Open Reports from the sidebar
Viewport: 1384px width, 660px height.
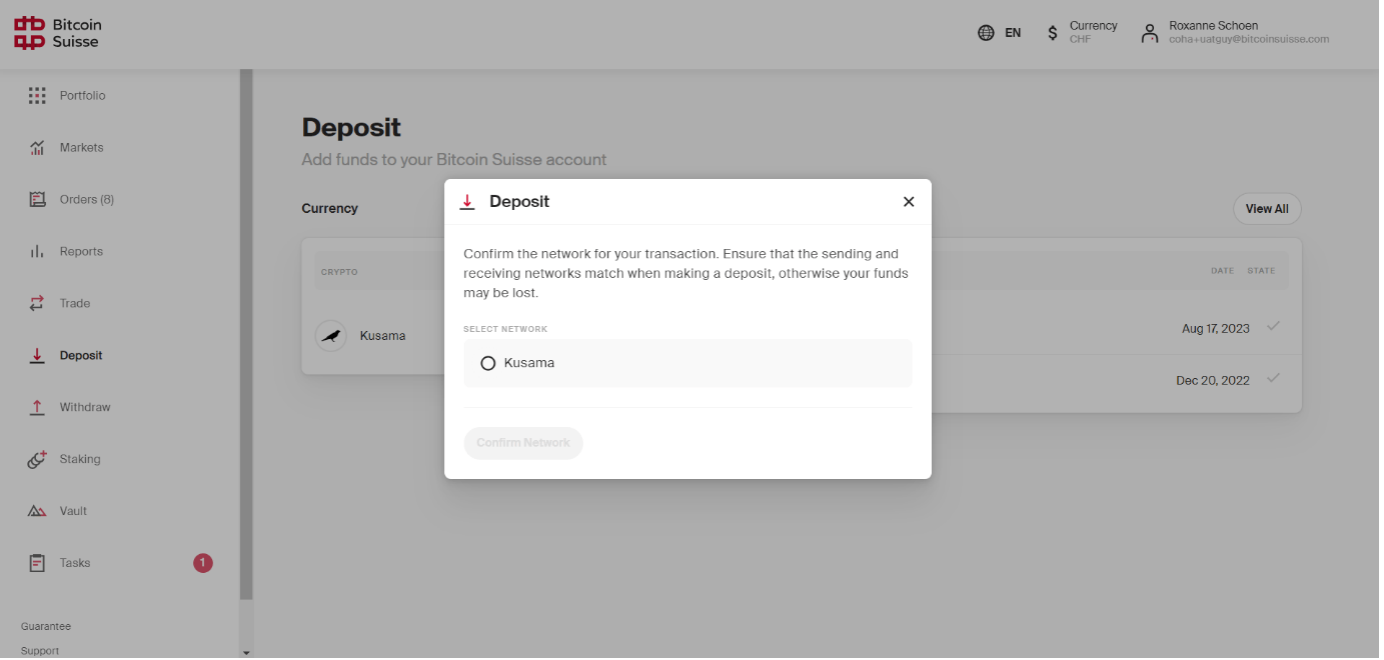pos(81,252)
